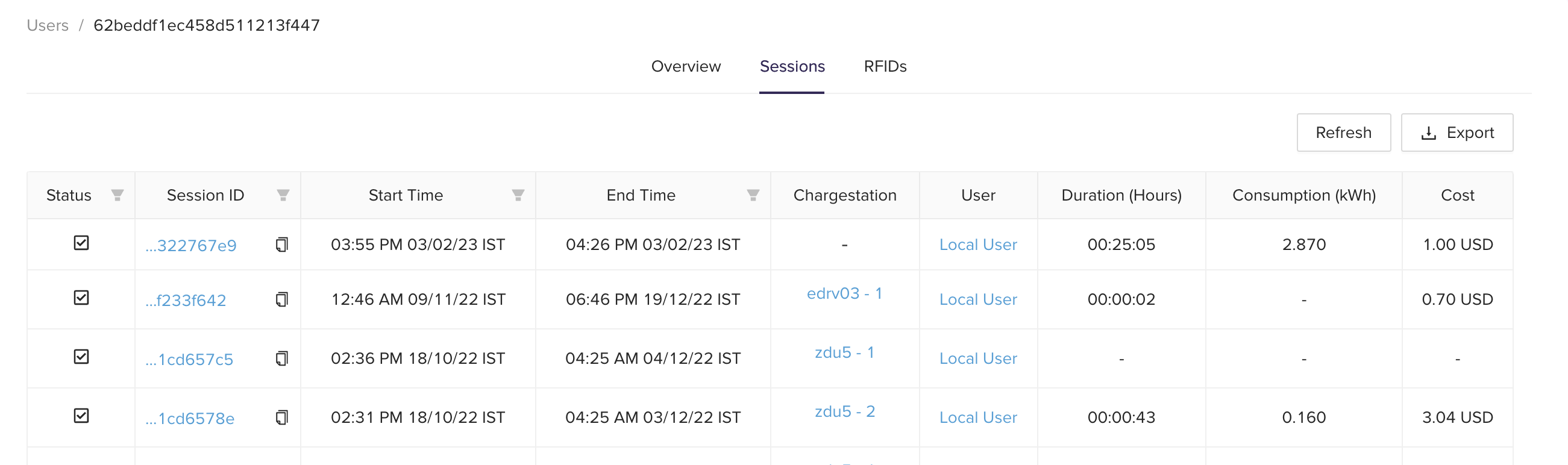The image size is (1568, 465).
Task: Click cost value 0.70 USD
Action: tap(1457, 299)
